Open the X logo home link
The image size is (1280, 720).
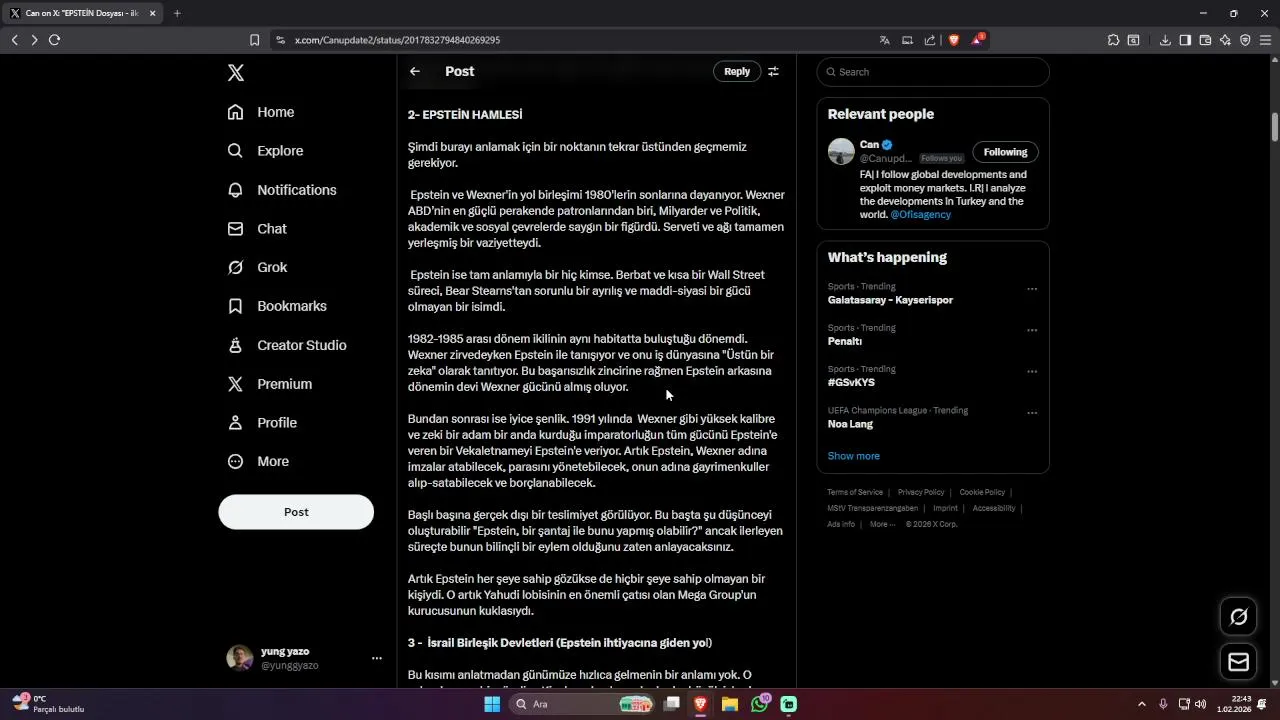(x=235, y=72)
